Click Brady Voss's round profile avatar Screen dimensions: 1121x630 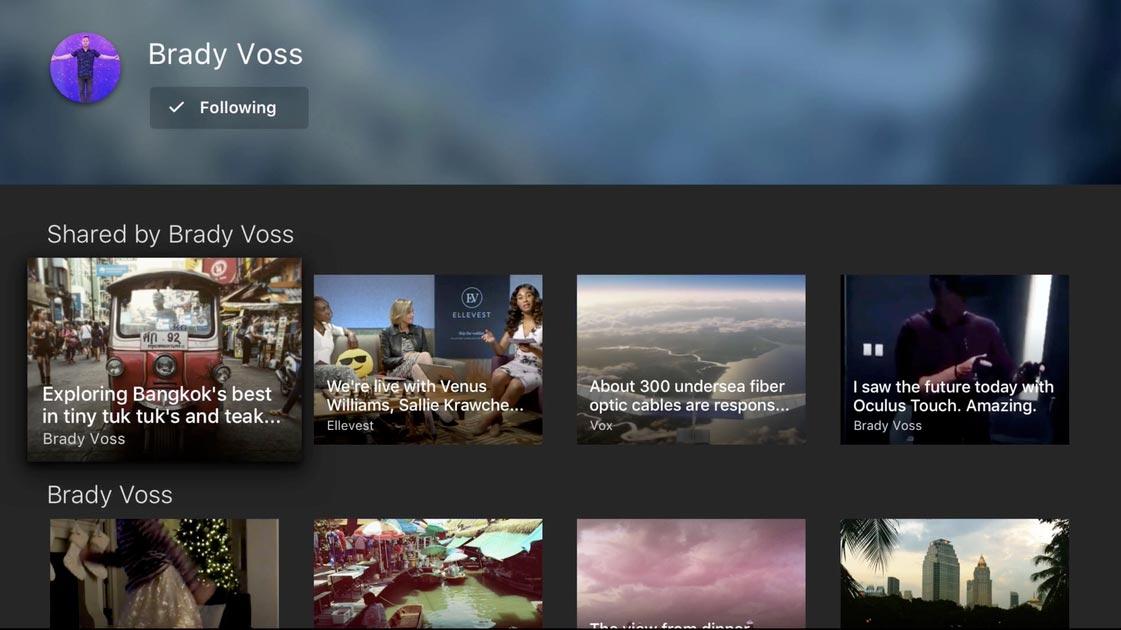click(x=85, y=68)
